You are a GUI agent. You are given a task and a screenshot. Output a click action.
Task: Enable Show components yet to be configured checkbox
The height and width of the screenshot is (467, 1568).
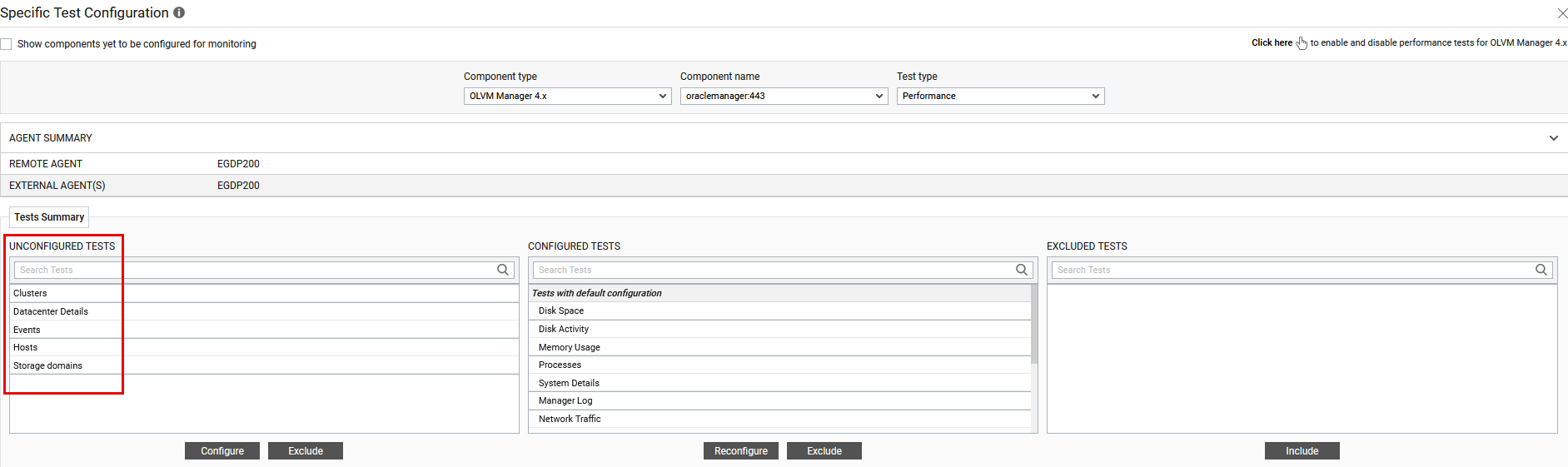[7, 44]
